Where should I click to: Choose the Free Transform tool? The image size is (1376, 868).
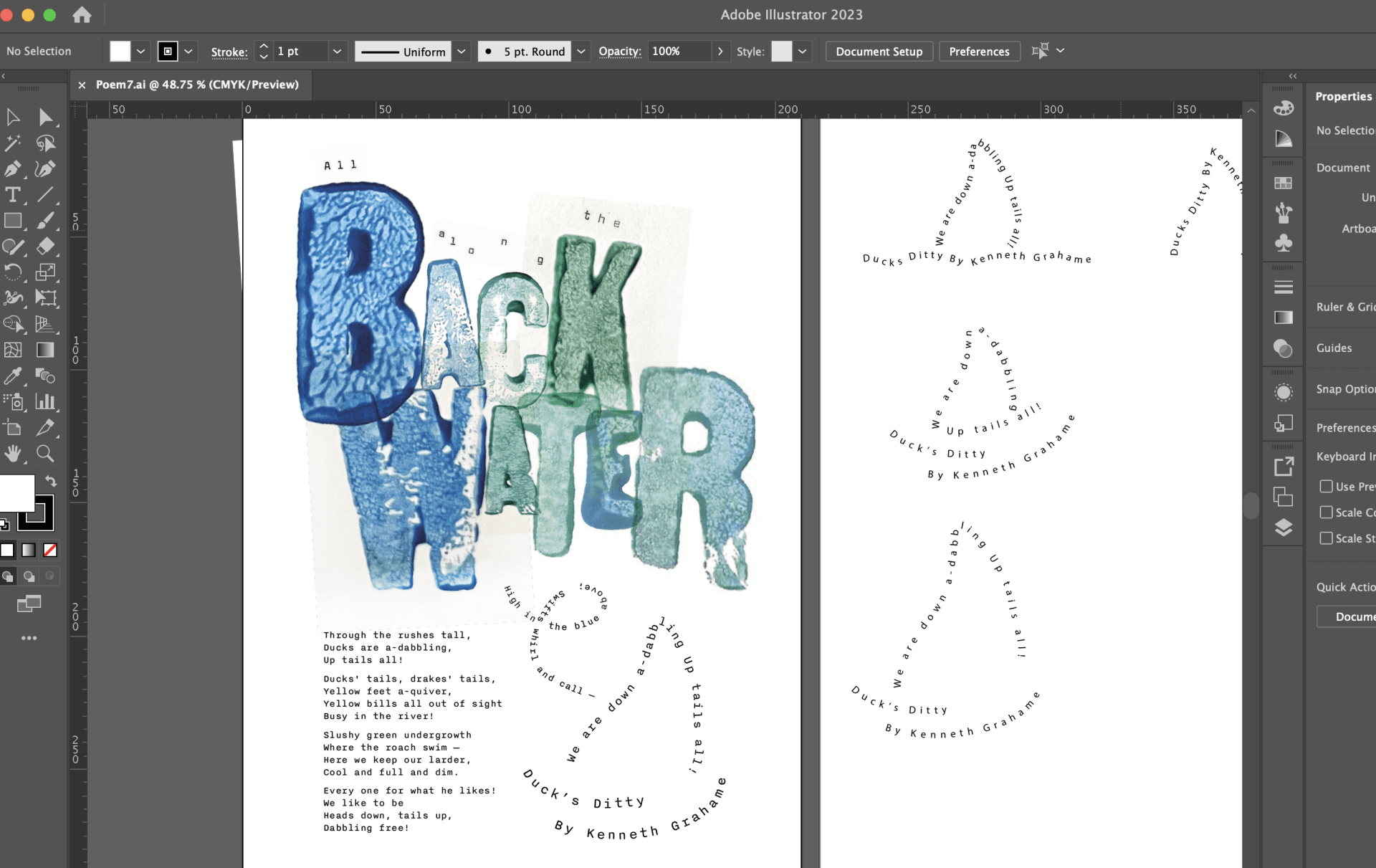coord(45,298)
